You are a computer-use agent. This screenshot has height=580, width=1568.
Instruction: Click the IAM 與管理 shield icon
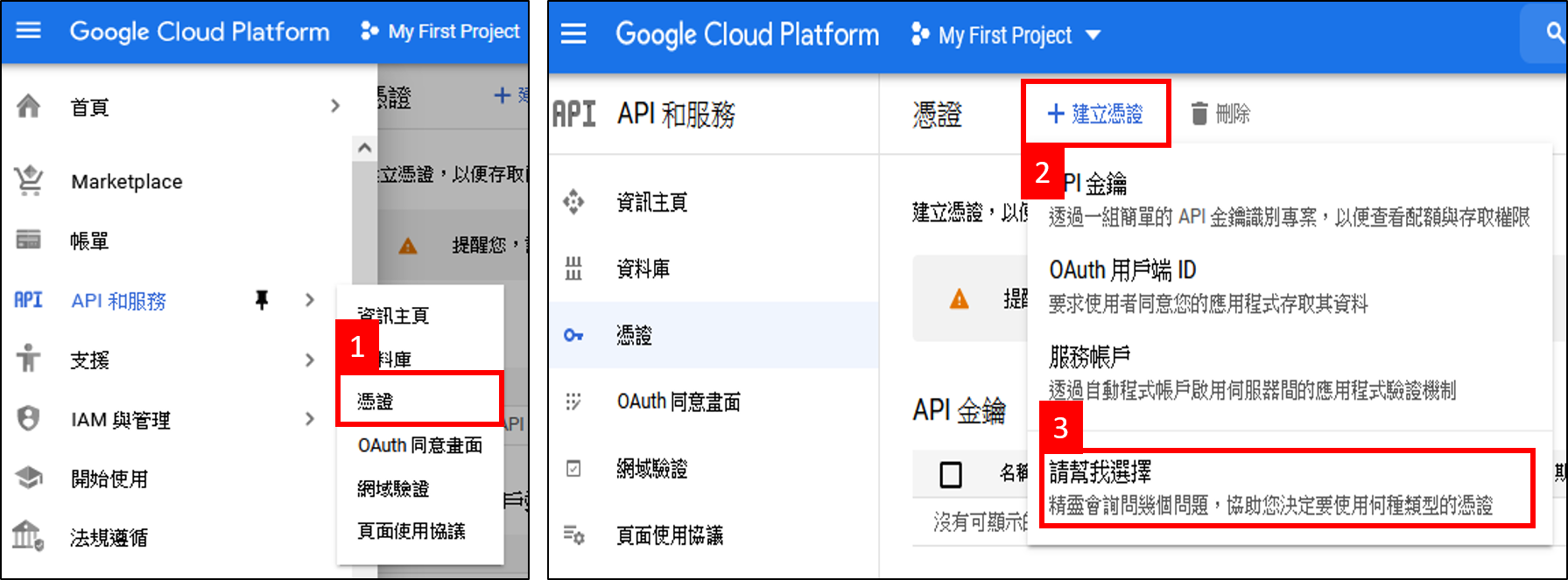click(x=29, y=419)
